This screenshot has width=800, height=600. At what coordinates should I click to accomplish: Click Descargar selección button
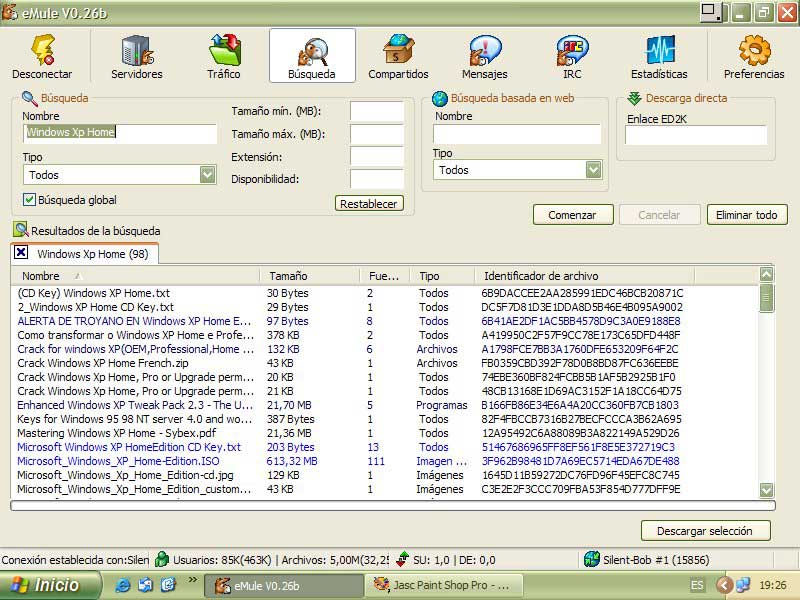click(x=705, y=531)
